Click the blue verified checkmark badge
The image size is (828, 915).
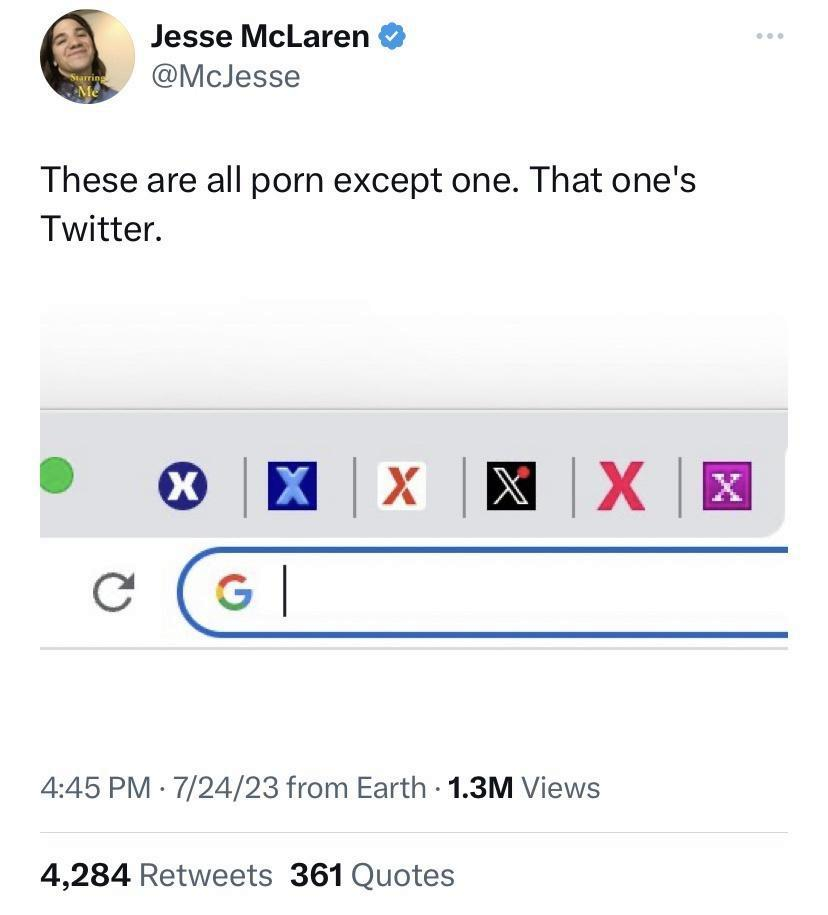pyautogui.click(x=392, y=36)
